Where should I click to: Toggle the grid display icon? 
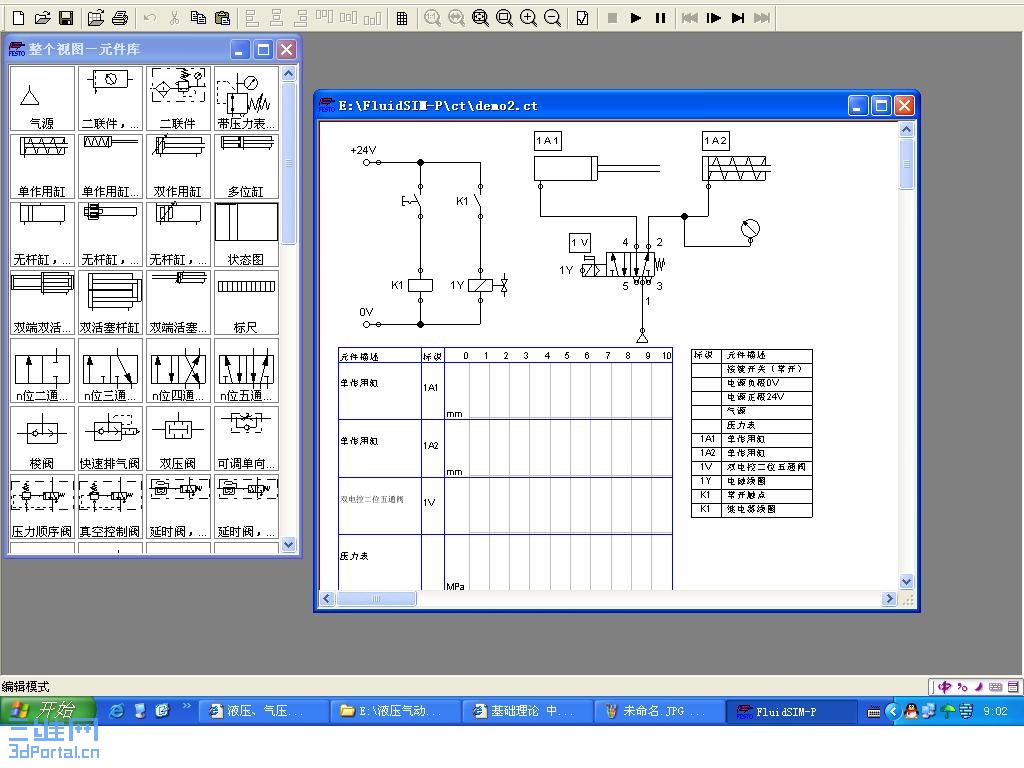402,18
